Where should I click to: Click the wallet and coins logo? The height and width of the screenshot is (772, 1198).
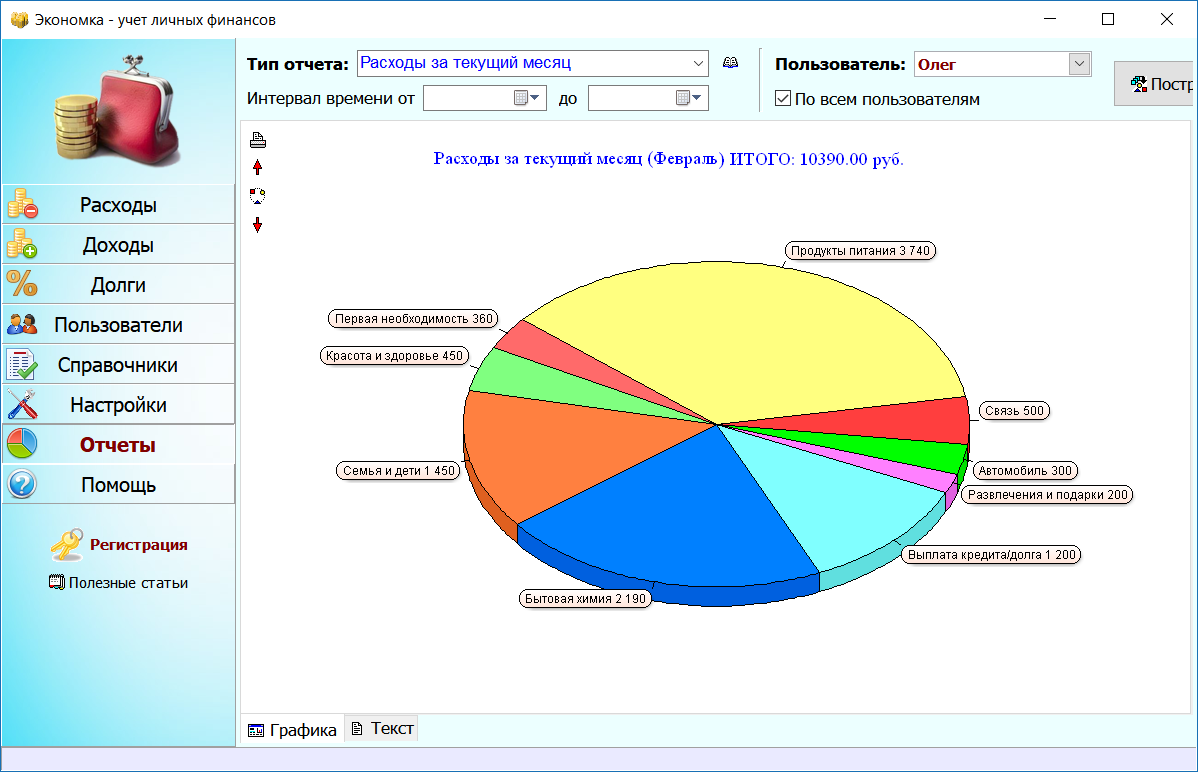pos(118,111)
